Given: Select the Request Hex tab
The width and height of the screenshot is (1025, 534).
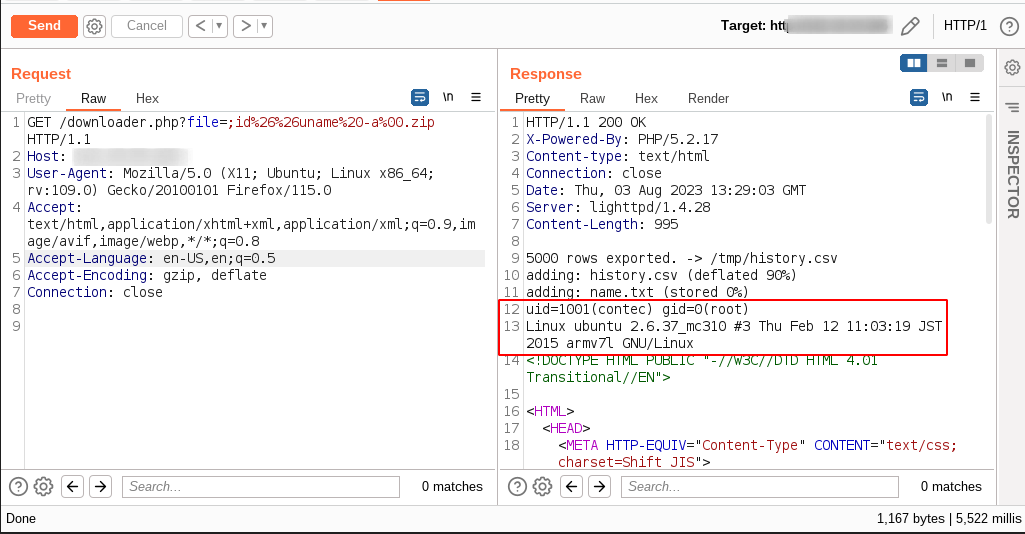Looking at the screenshot, I should [147, 98].
